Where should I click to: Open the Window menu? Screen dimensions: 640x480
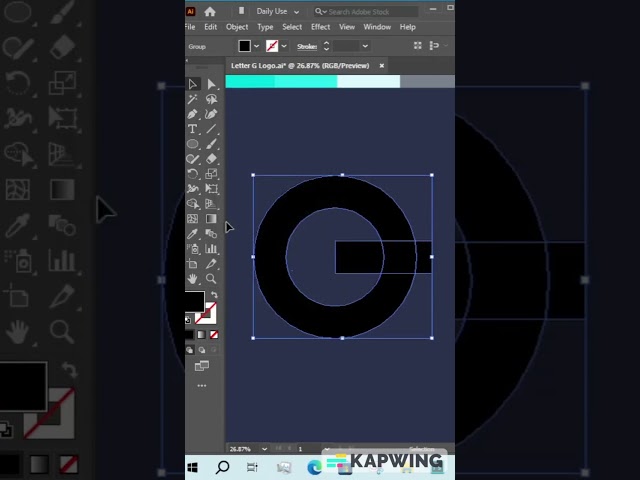point(377,27)
